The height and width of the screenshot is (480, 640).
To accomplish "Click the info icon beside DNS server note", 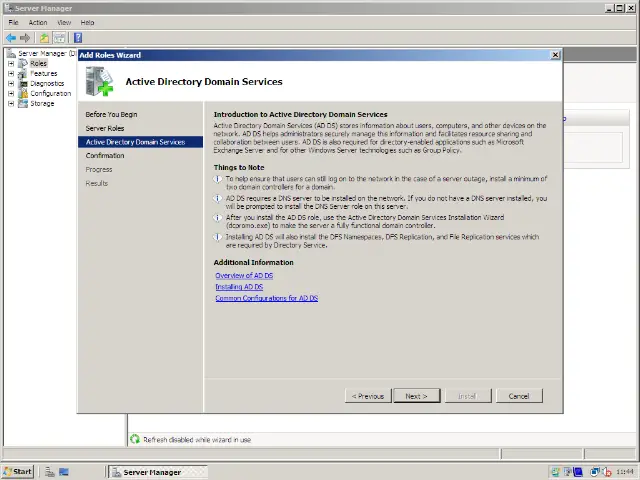I will 218,199.
